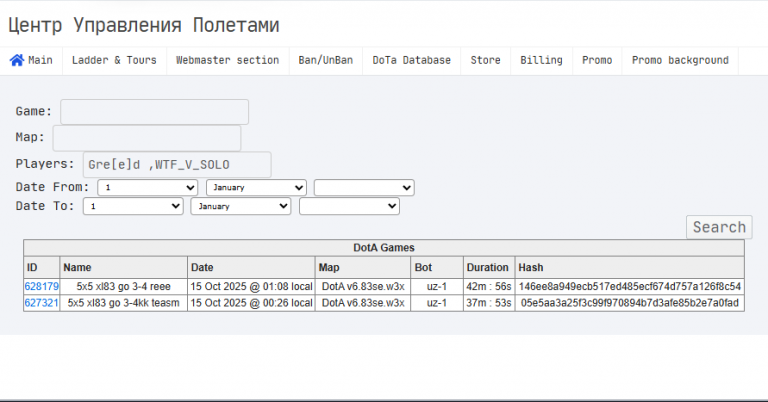This screenshot has height=402, width=768.
Task: Click duration '37m : 53s'
Action: [489, 303]
